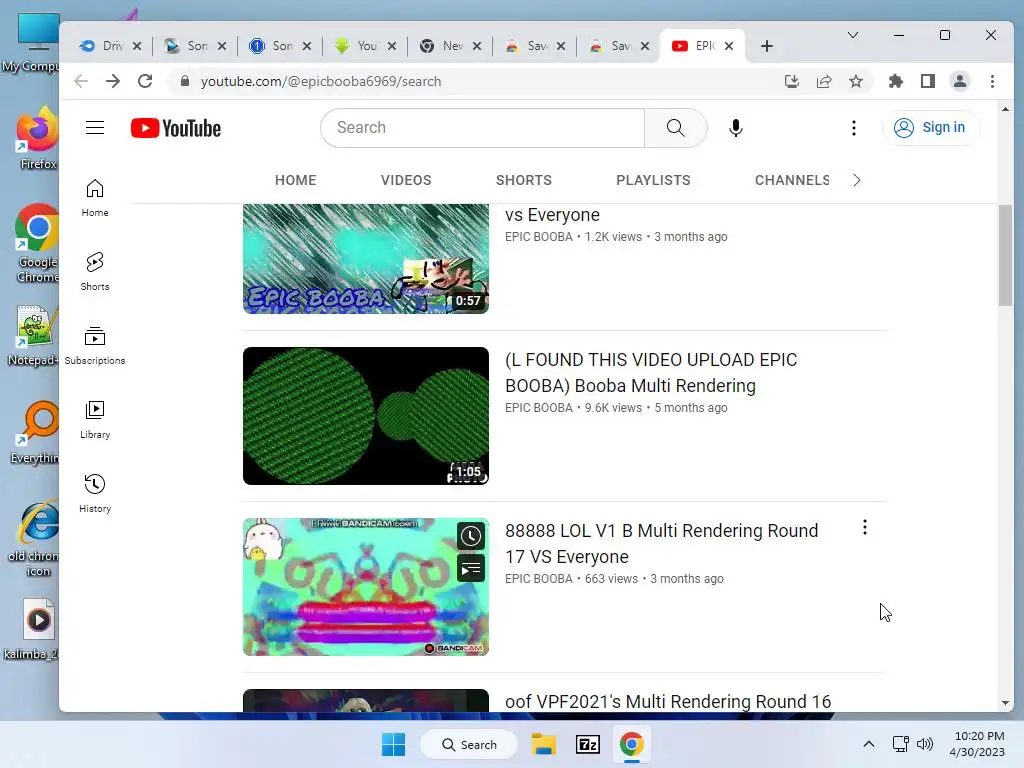Open the Firefox desktop shortcut
The image size is (1024, 768).
click(x=37, y=138)
